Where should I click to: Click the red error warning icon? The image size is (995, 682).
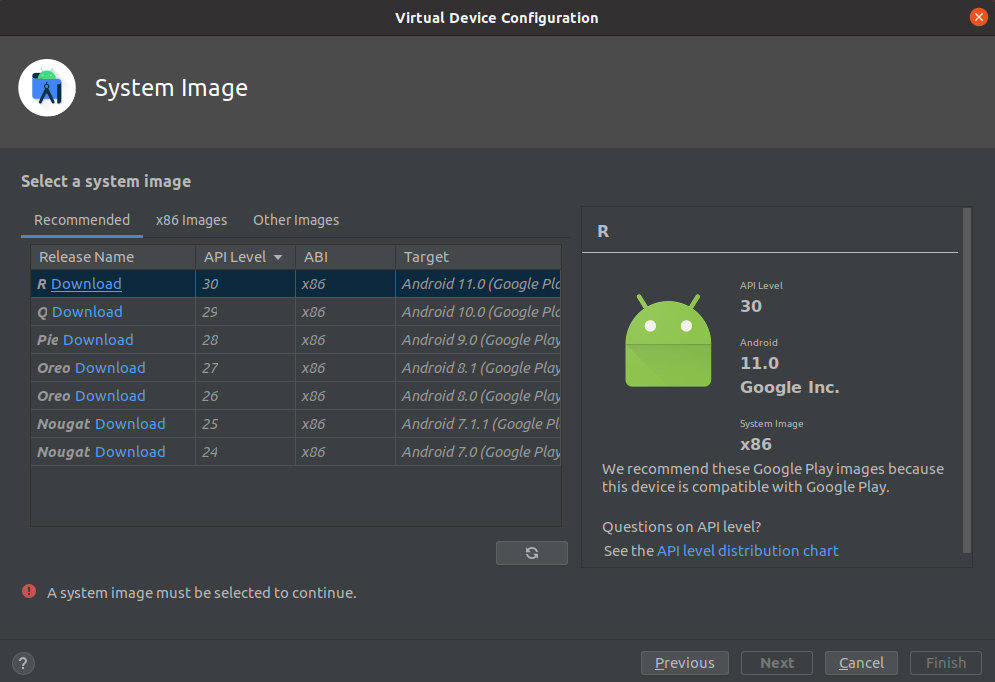[29, 592]
